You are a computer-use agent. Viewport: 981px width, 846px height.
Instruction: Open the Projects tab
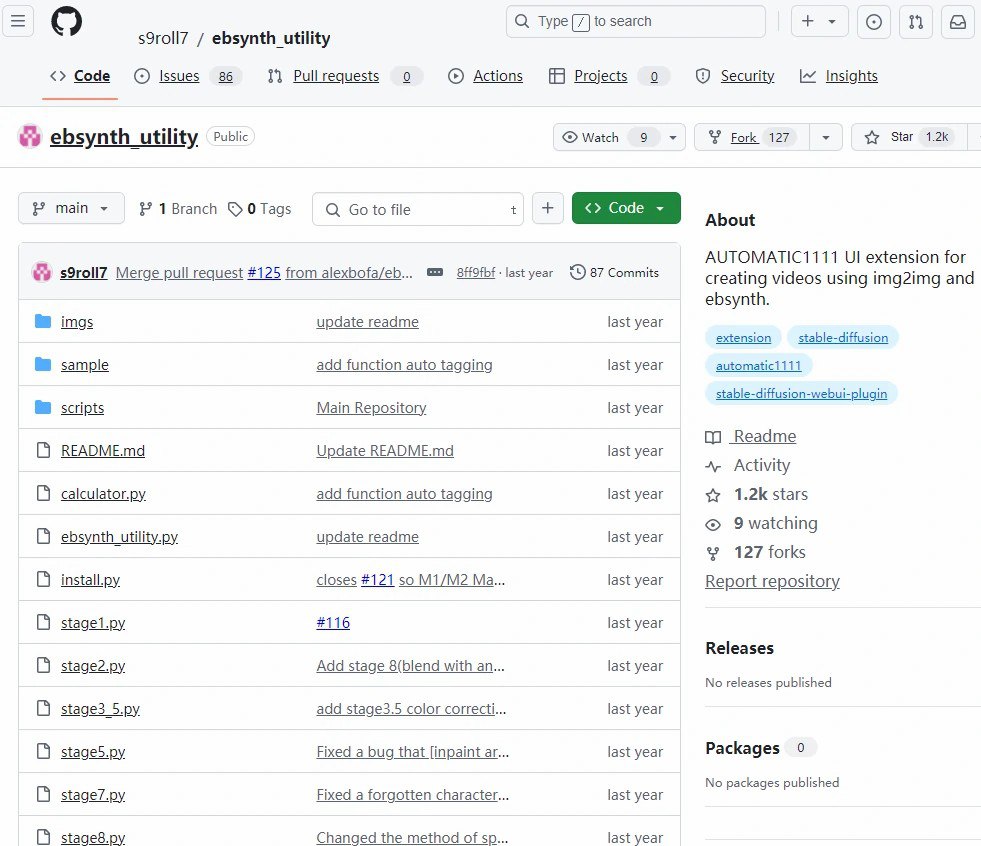[x=609, y=76]
